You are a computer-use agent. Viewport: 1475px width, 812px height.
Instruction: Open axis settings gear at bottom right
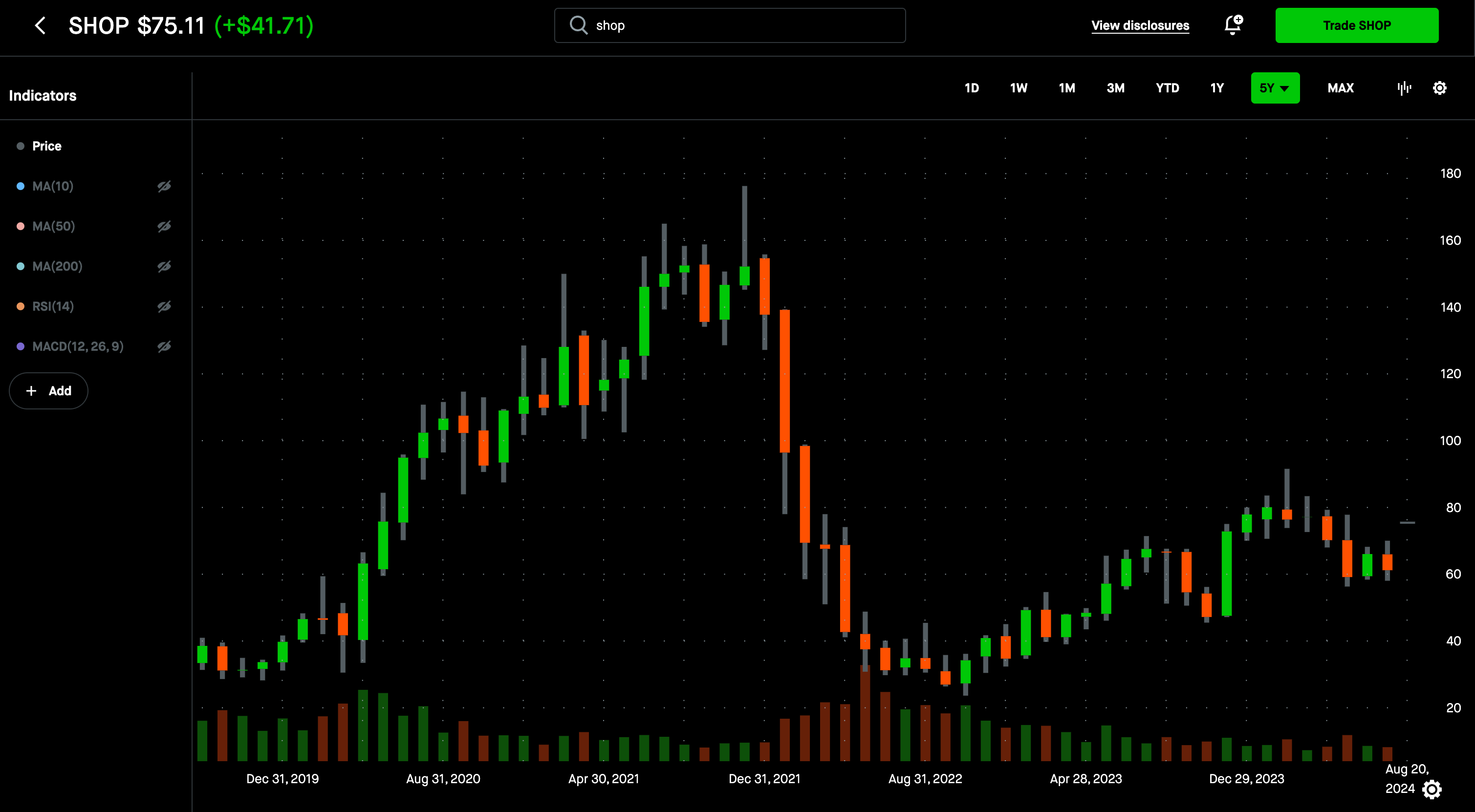[1432, 789]
